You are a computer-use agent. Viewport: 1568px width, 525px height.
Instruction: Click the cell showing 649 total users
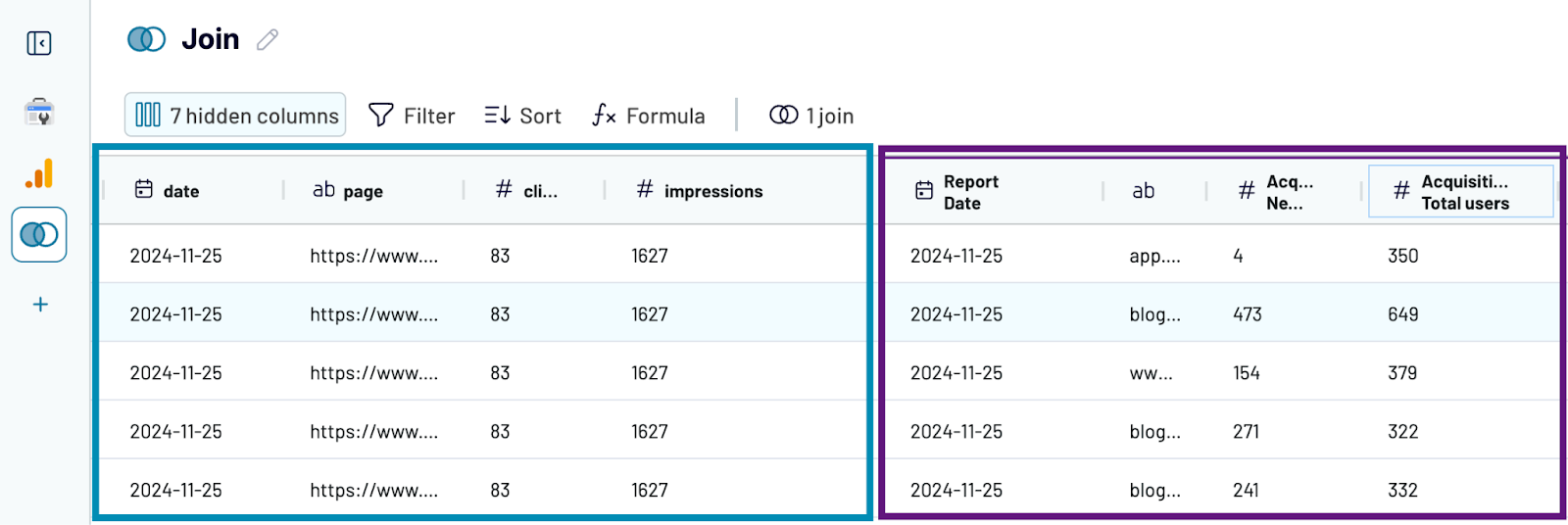pyautogui.click(x=1403, y=314)
